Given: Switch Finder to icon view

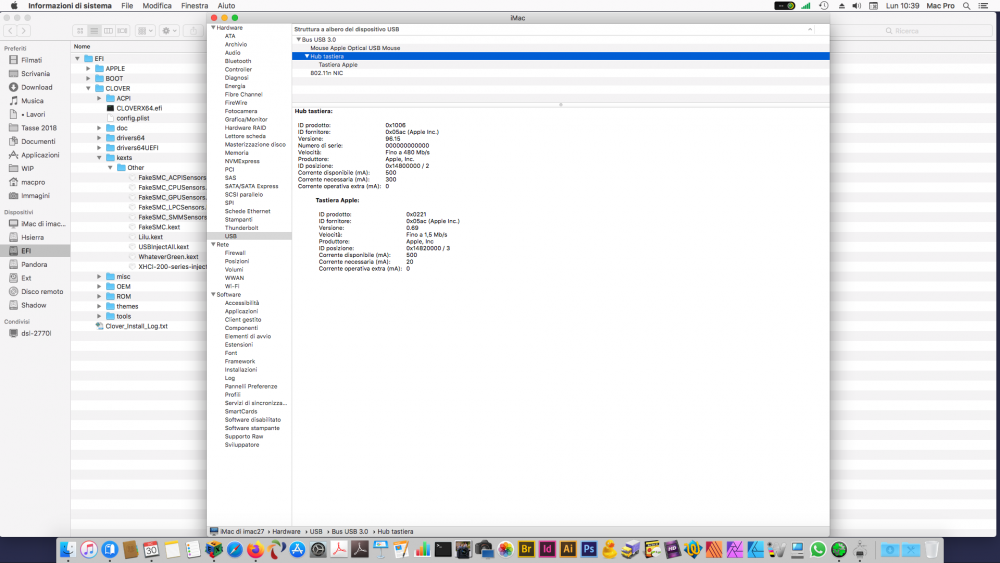Looking at the screenshot, I should click(x=80, y=31).
